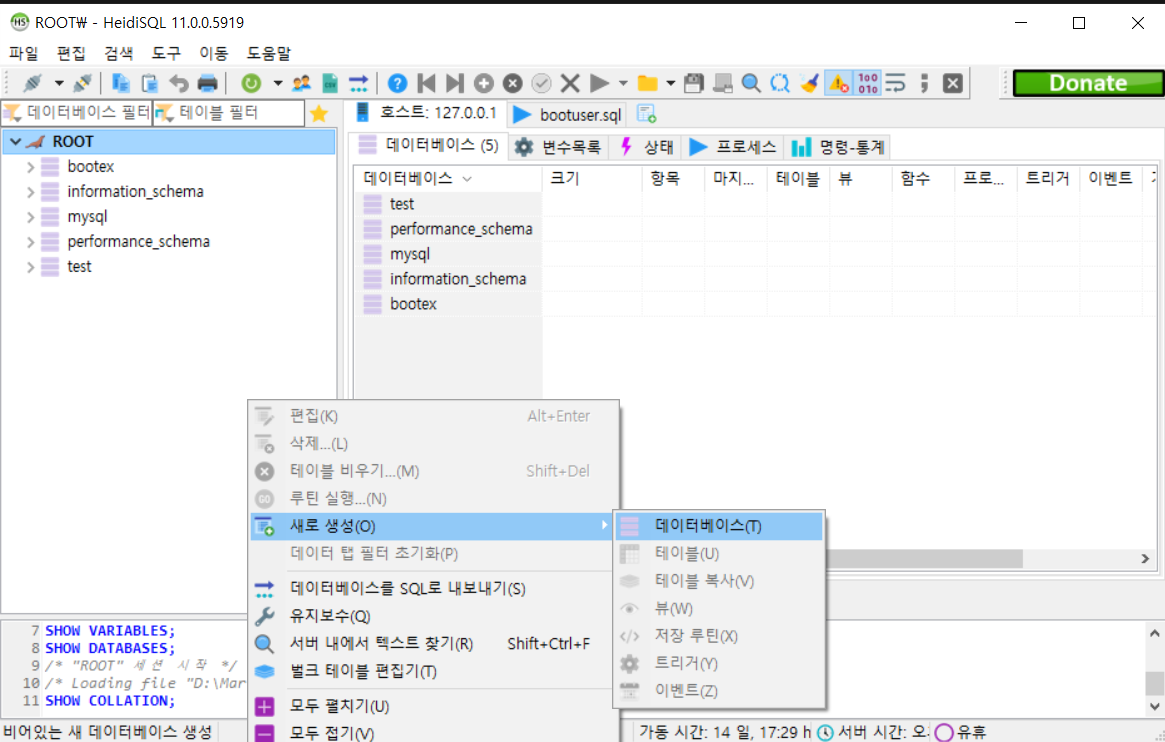Toggle stop on errors warning icon
Image resolution: width=1165 pixels, height=742 pixels.
838,83
